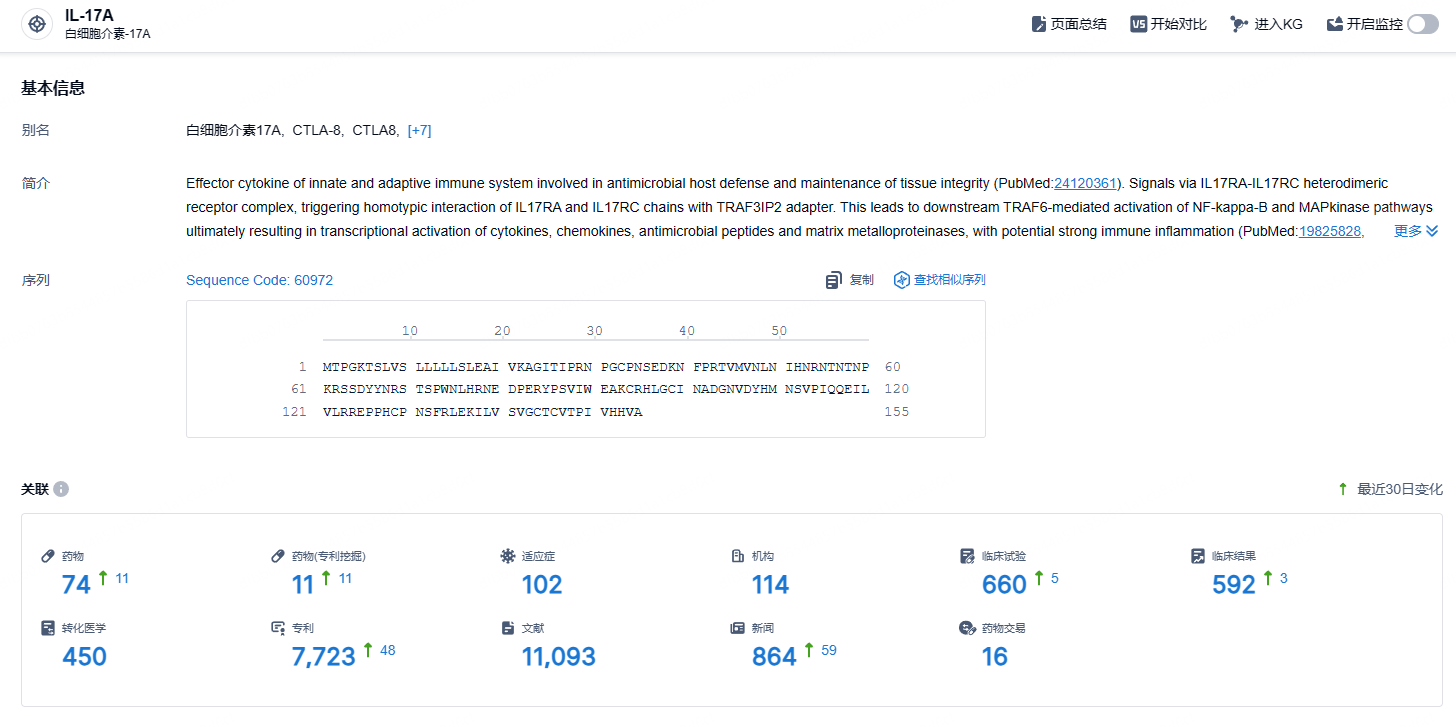Click the start monitoring icon
The width and height of the screenshot is (1456, 727).
[x=1334, y=24]
